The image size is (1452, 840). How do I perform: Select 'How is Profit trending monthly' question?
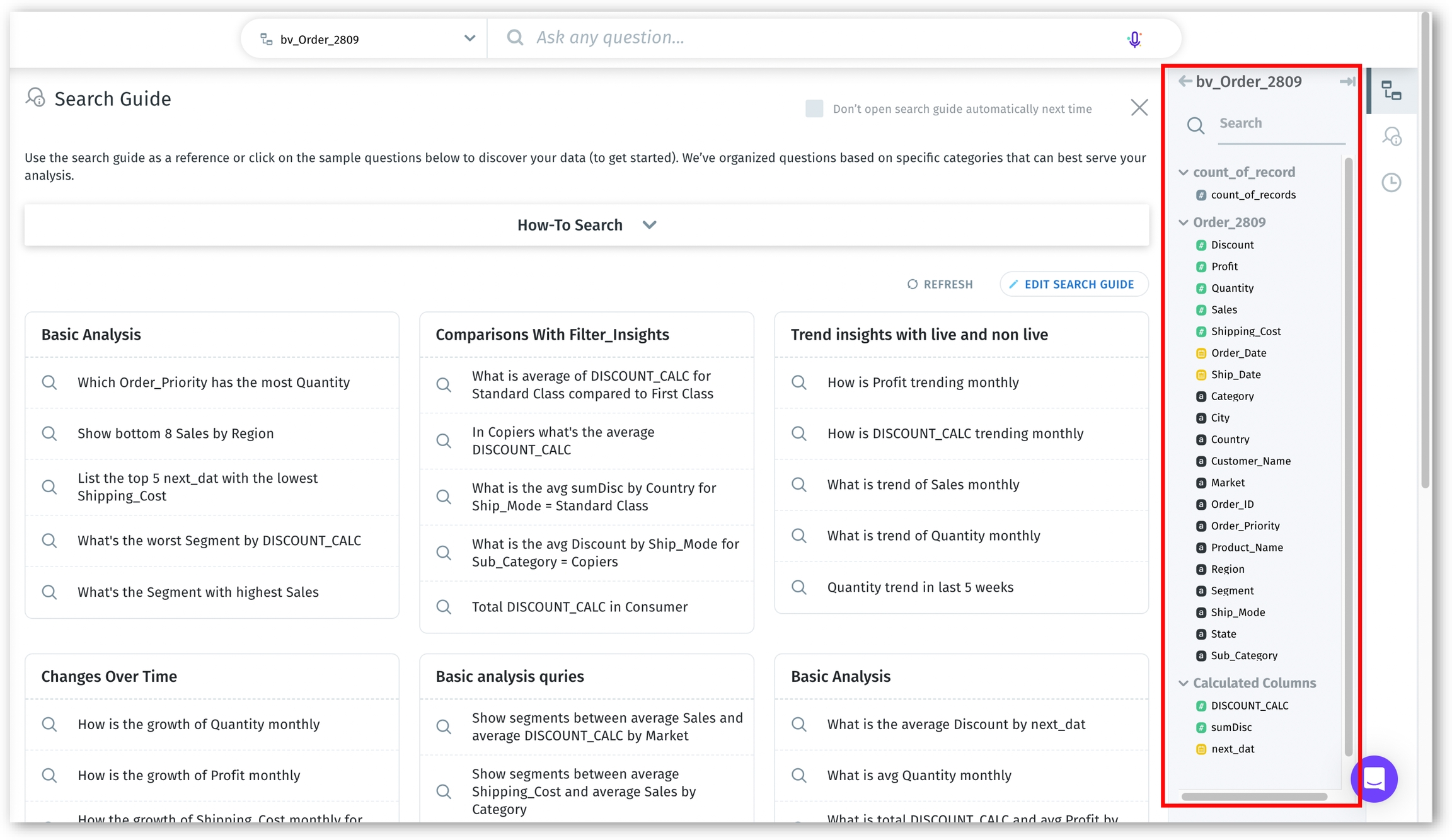tap(923, 383)
